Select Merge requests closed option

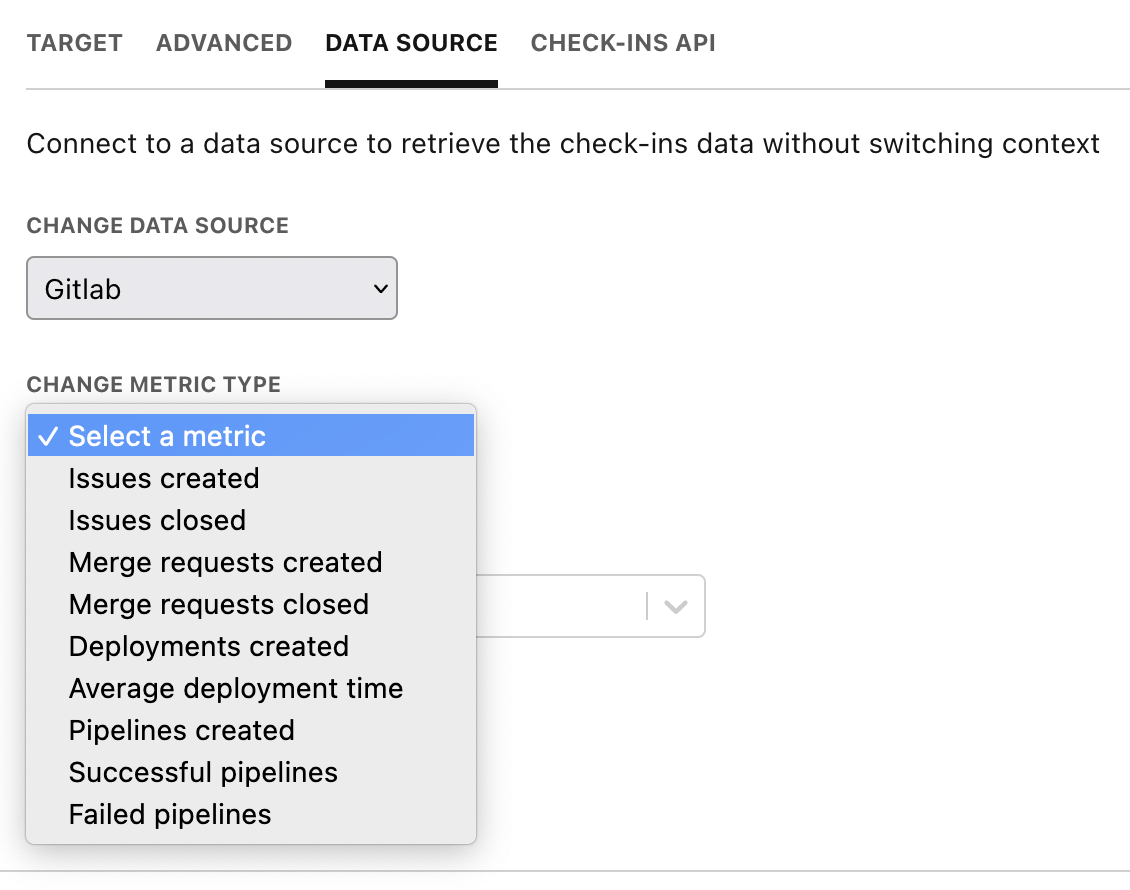tap(218, 604)
